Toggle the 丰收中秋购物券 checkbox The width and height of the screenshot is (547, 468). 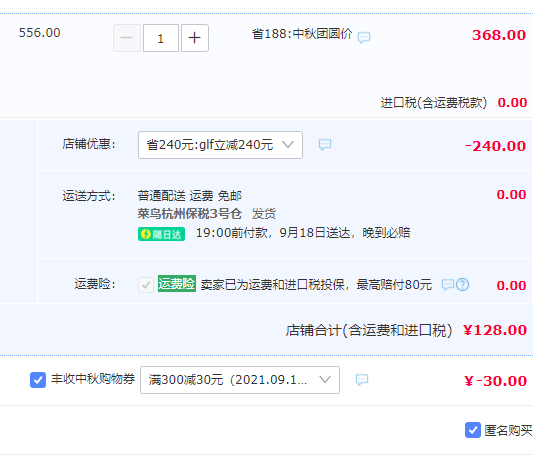tap(38, 379)
